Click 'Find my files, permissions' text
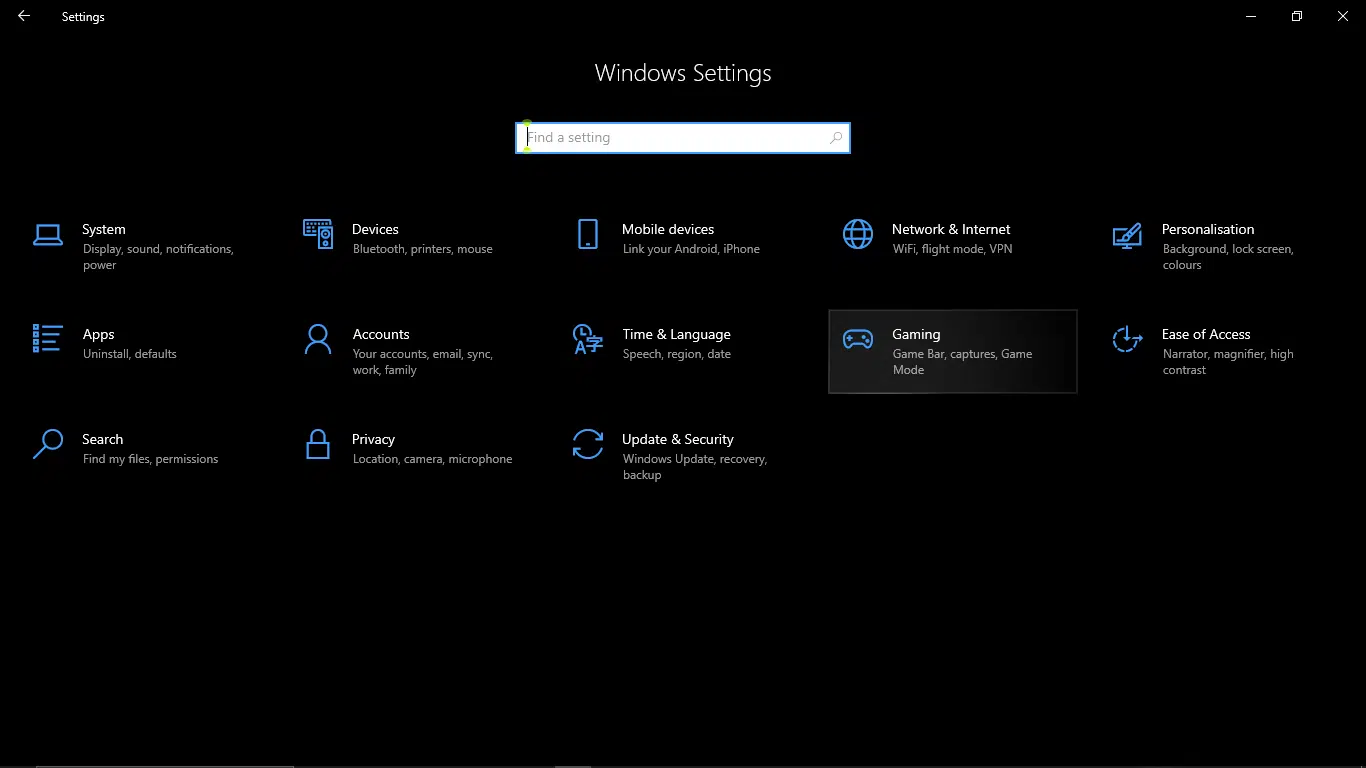Screen dimensions: 1366x768 click(151, 459)
